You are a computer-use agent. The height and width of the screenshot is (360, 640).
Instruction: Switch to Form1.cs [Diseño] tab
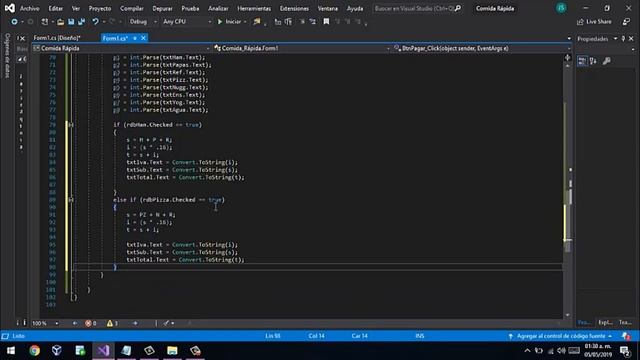coord(57,38)
